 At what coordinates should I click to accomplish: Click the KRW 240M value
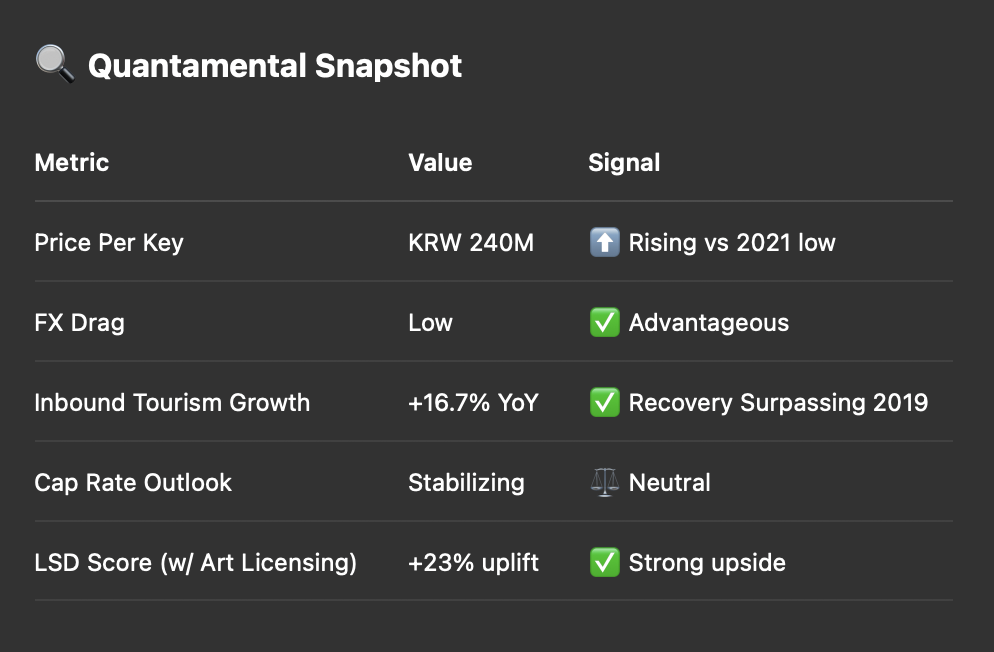coord(471,243)
